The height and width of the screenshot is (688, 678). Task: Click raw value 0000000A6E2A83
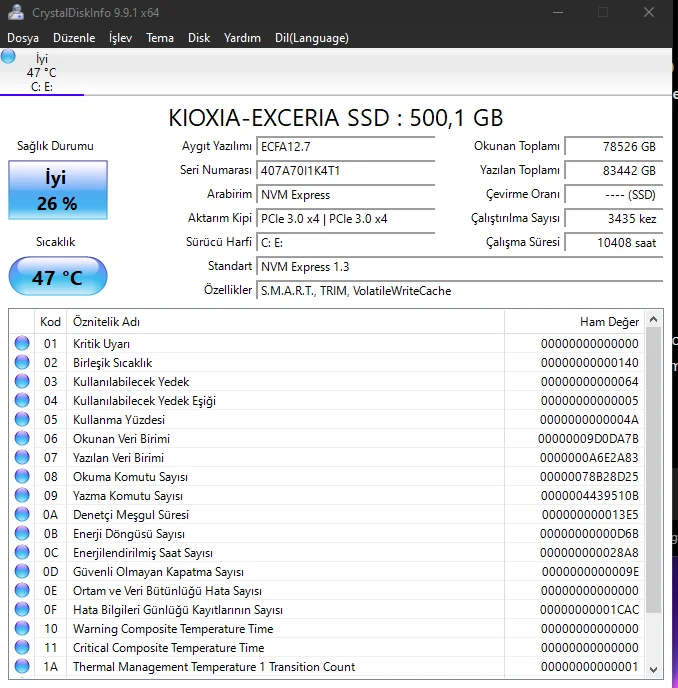point(589,458)
